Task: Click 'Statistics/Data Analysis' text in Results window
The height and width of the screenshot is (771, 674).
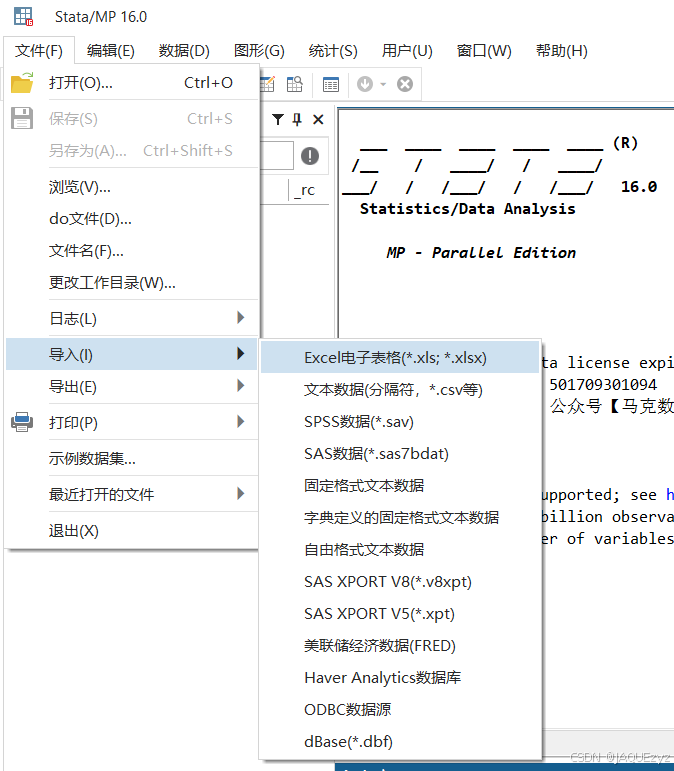Action: [x=468, y=209]
